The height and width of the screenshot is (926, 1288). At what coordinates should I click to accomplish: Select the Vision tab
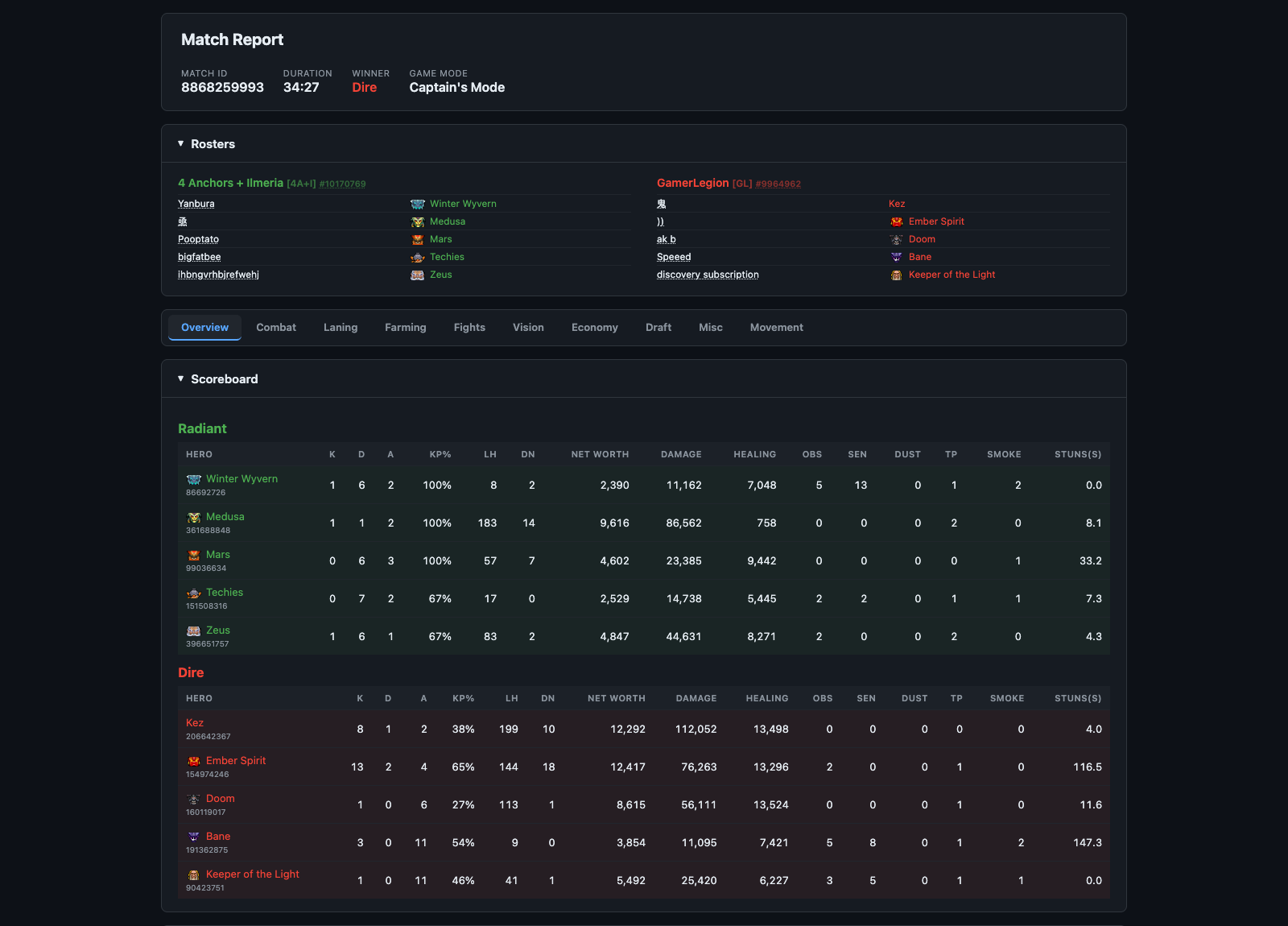pyautogui.click(x=528, y=328)
